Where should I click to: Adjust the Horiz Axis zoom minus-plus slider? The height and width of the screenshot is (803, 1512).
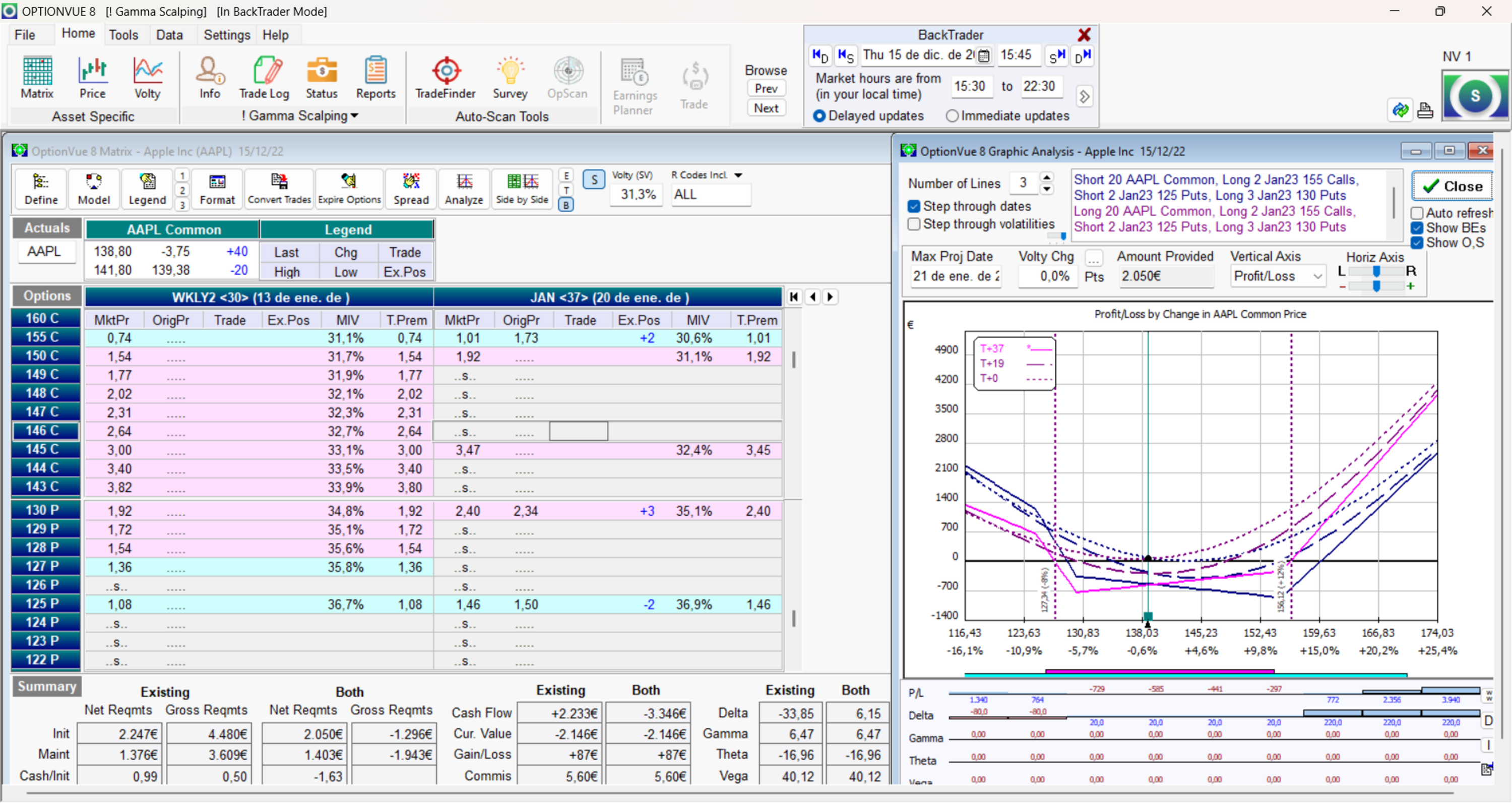1376,286
